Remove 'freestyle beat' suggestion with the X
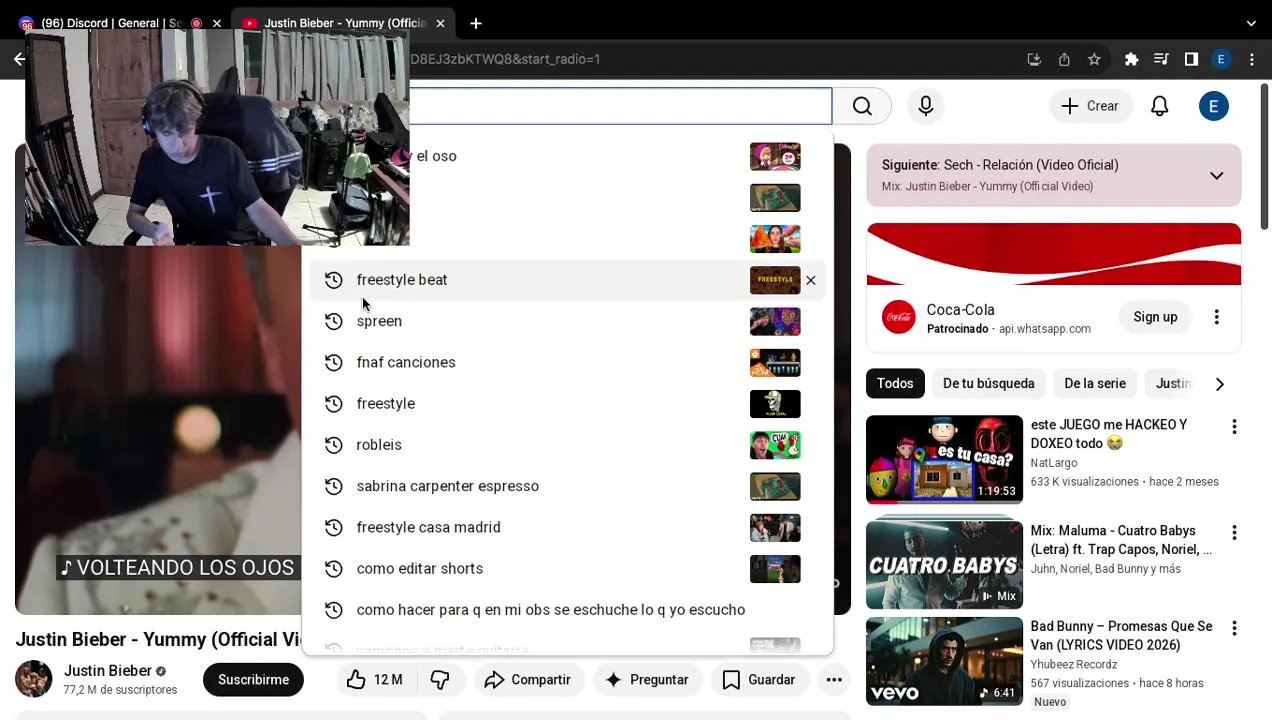1272x720 pixels. click(x=811, y=280)
